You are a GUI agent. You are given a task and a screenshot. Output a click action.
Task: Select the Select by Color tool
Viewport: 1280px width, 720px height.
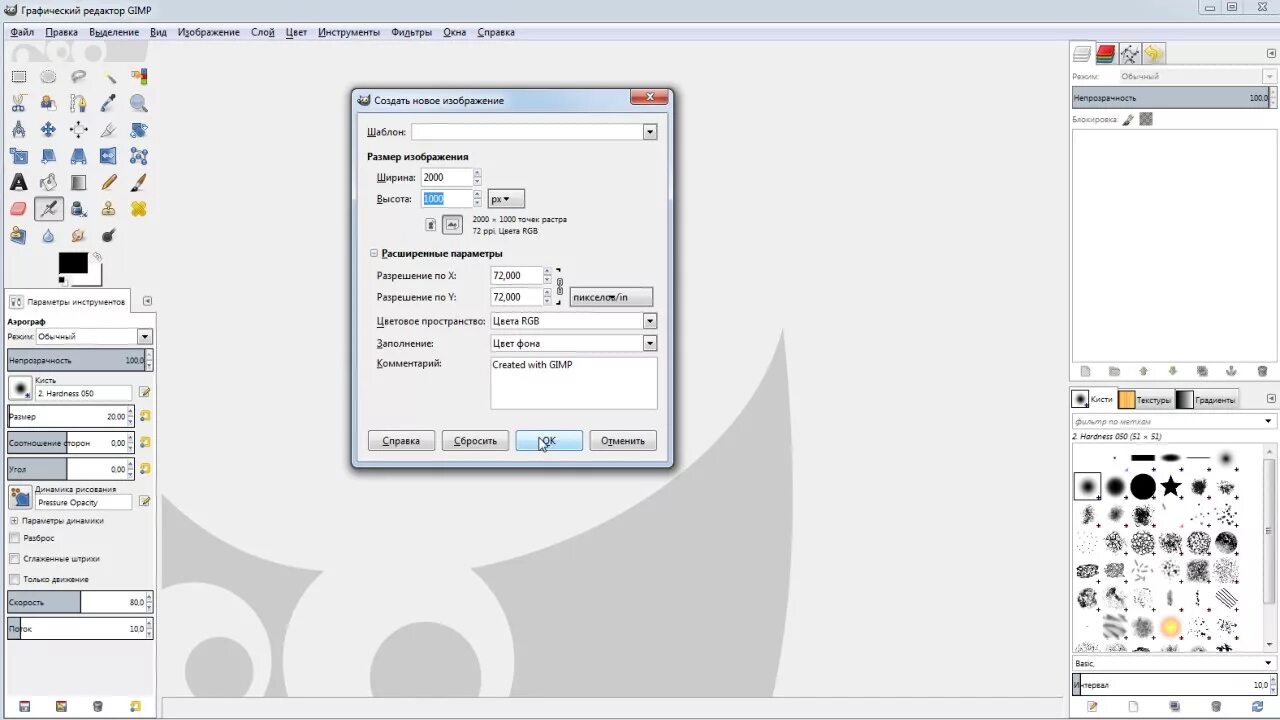(139, 76)
